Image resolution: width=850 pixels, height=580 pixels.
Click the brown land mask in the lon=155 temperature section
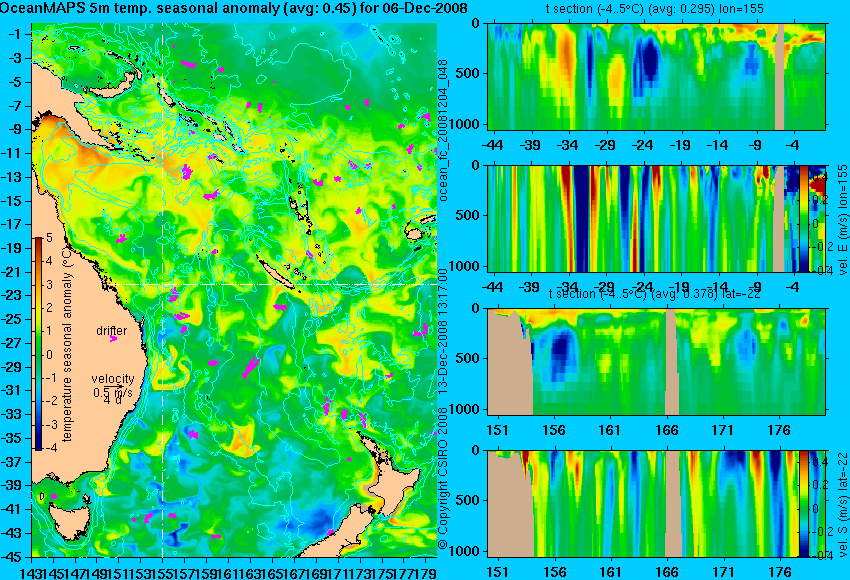[780, 76]
